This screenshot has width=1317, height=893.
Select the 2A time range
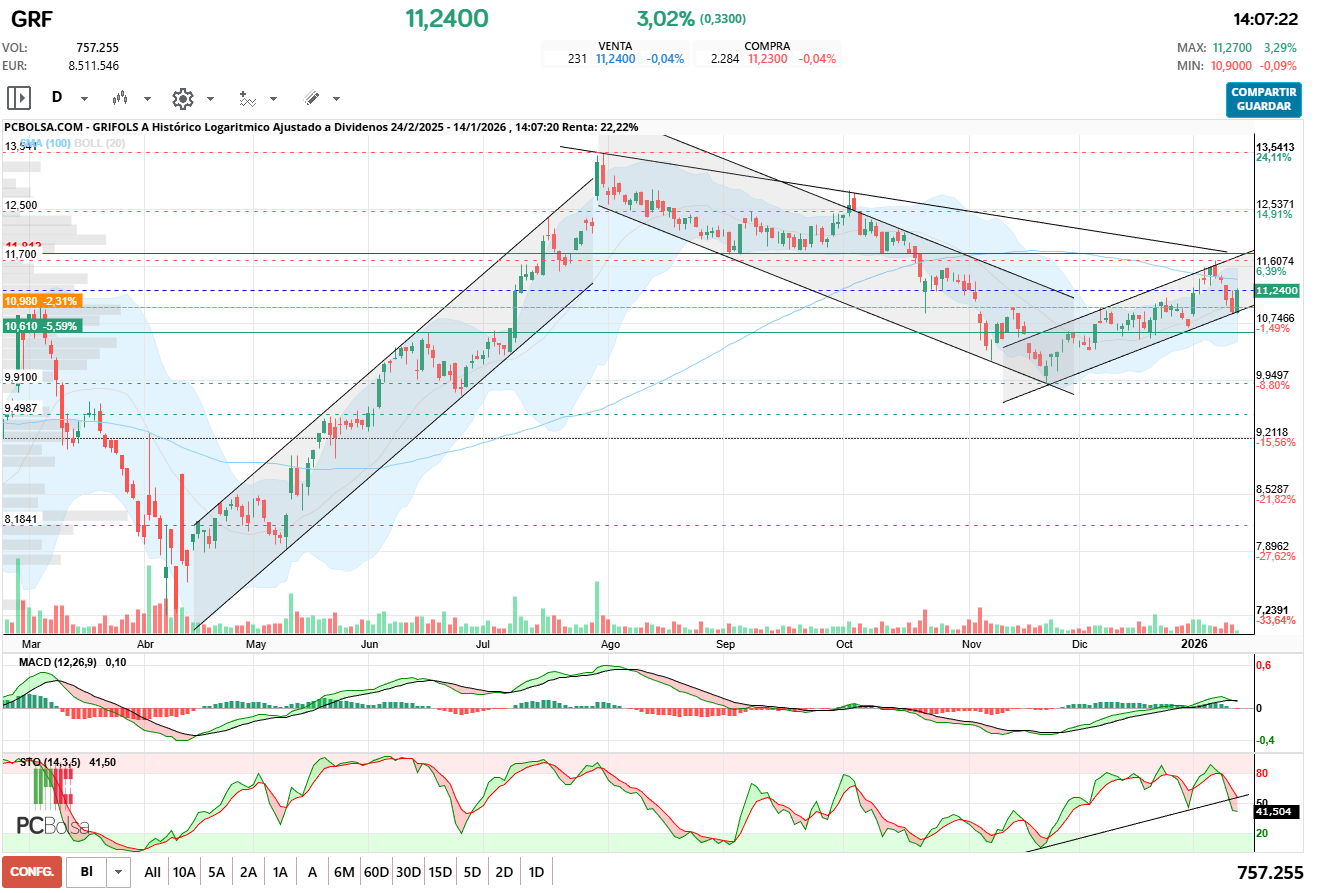click(x=248, y=872)
